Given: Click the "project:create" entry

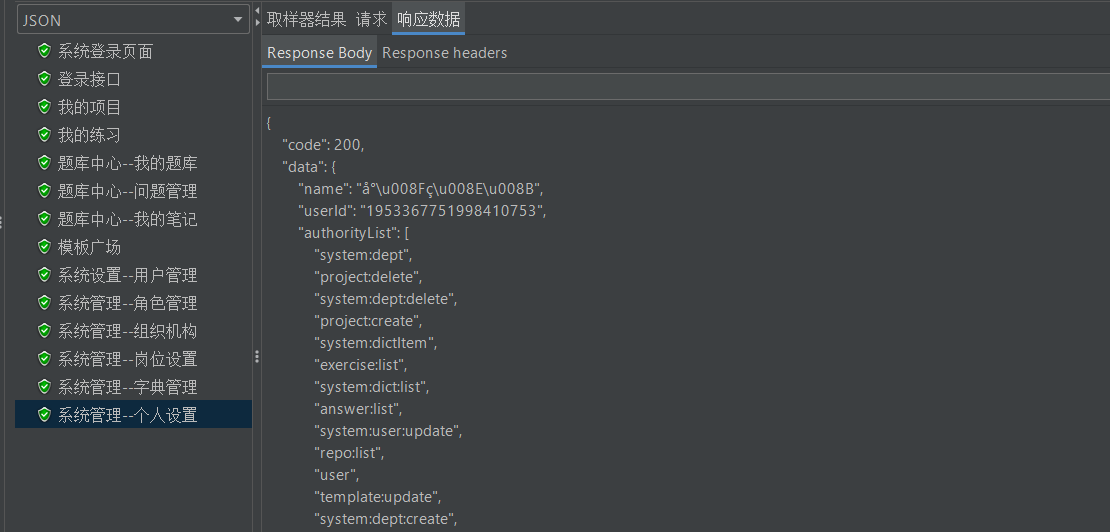Looking at the screenshot, I should [x=368, y=320].
